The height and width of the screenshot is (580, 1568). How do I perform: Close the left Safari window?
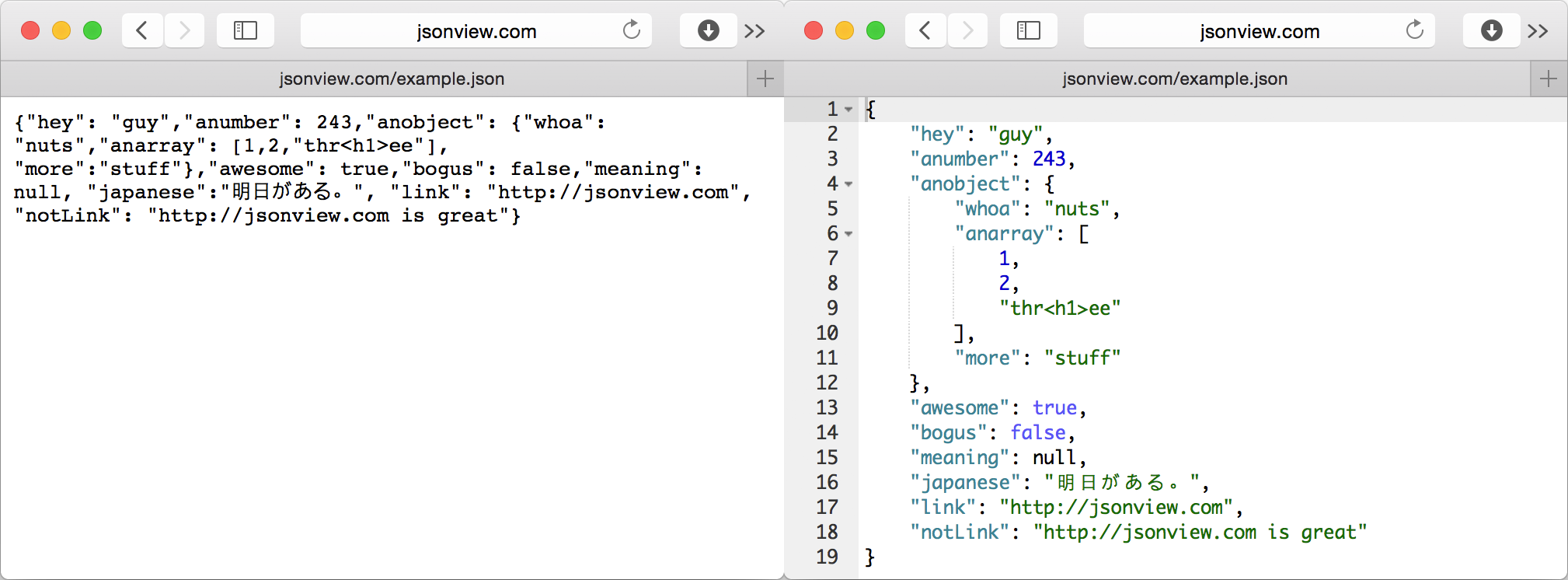click(x=30, y=30)
